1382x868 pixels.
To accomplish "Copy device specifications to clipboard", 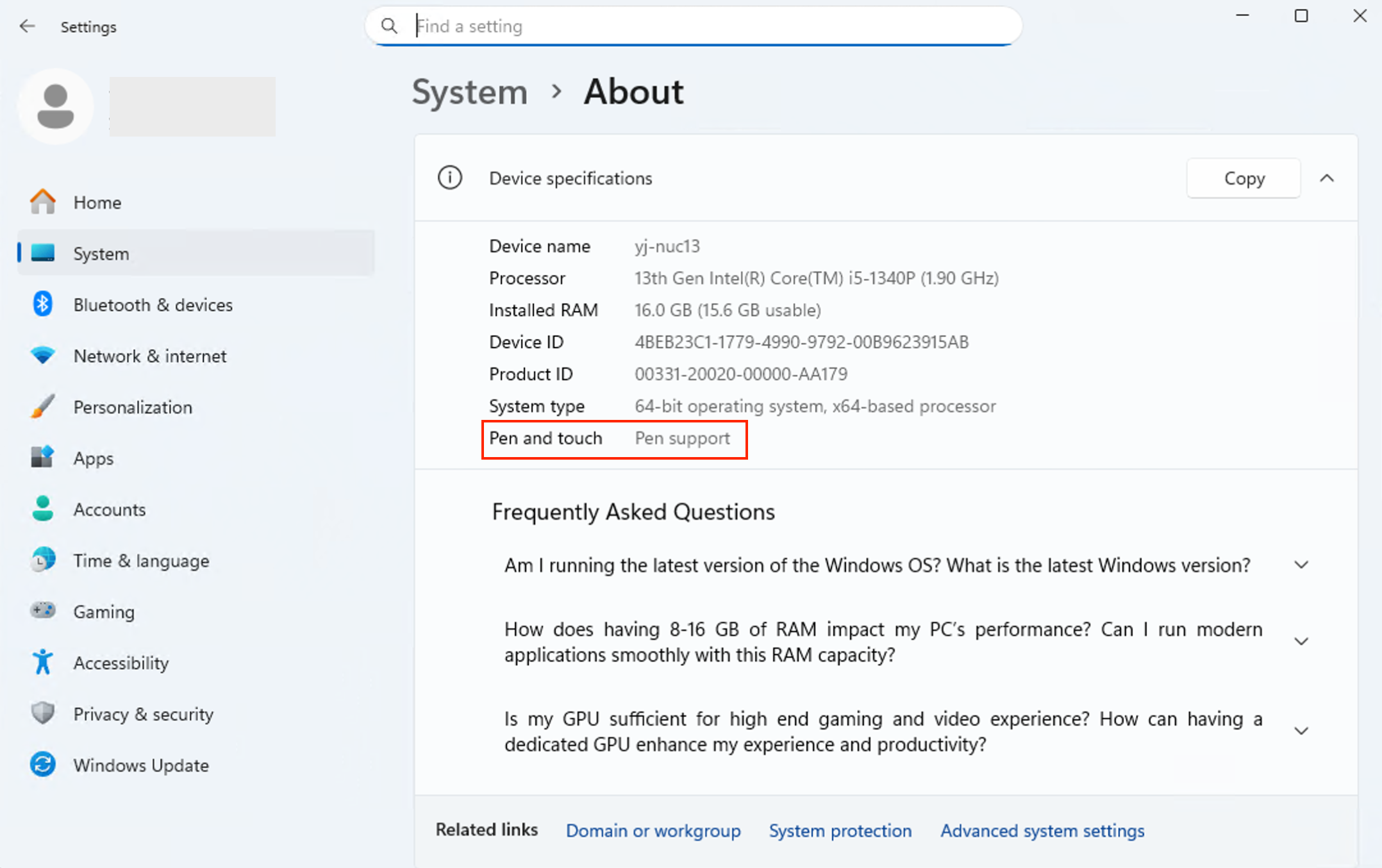I will [x=1243, y=178].
